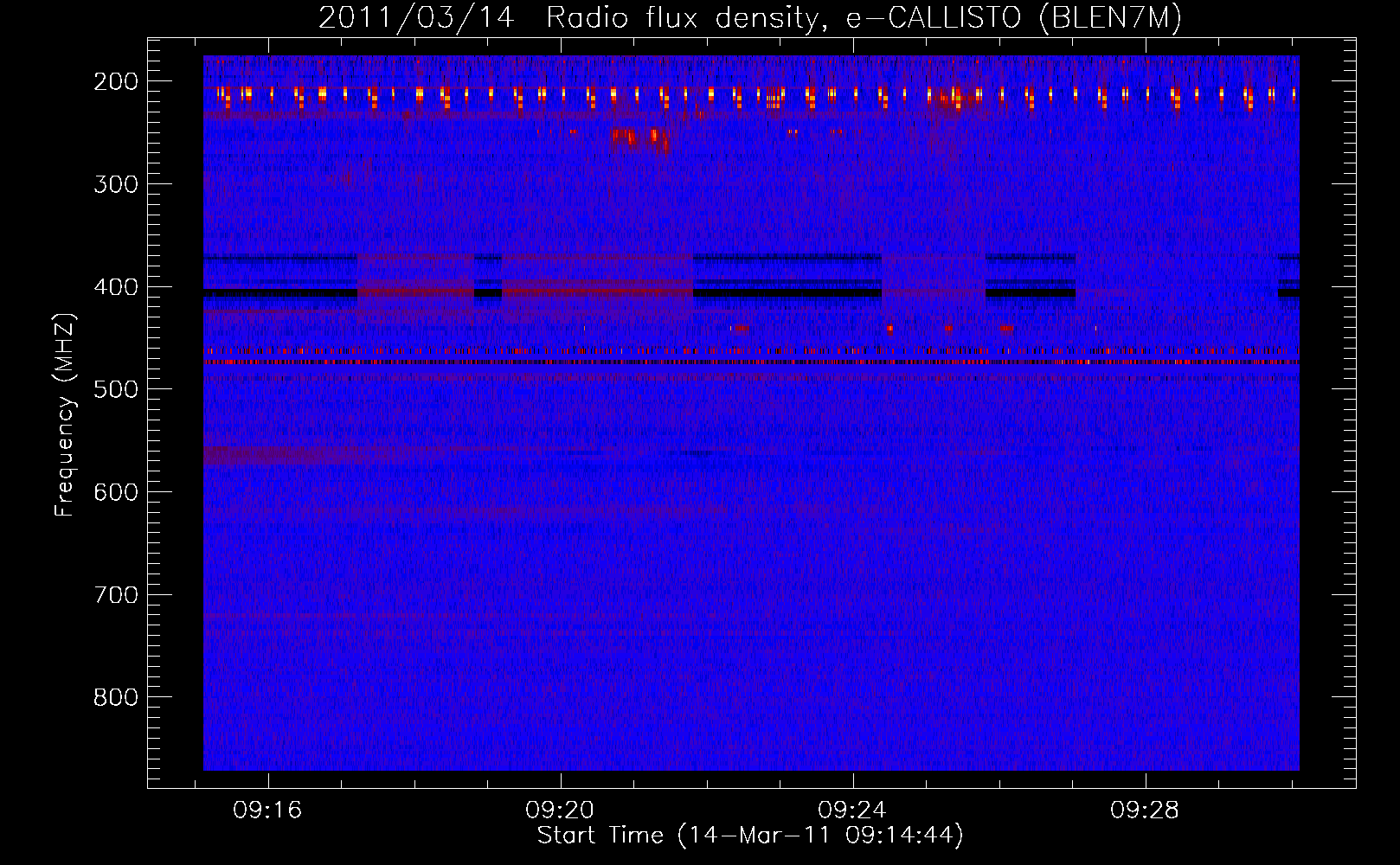Screen dimensions: 1400x865
Task: Click the 500 frequency tick label
Action: [116, 389]
